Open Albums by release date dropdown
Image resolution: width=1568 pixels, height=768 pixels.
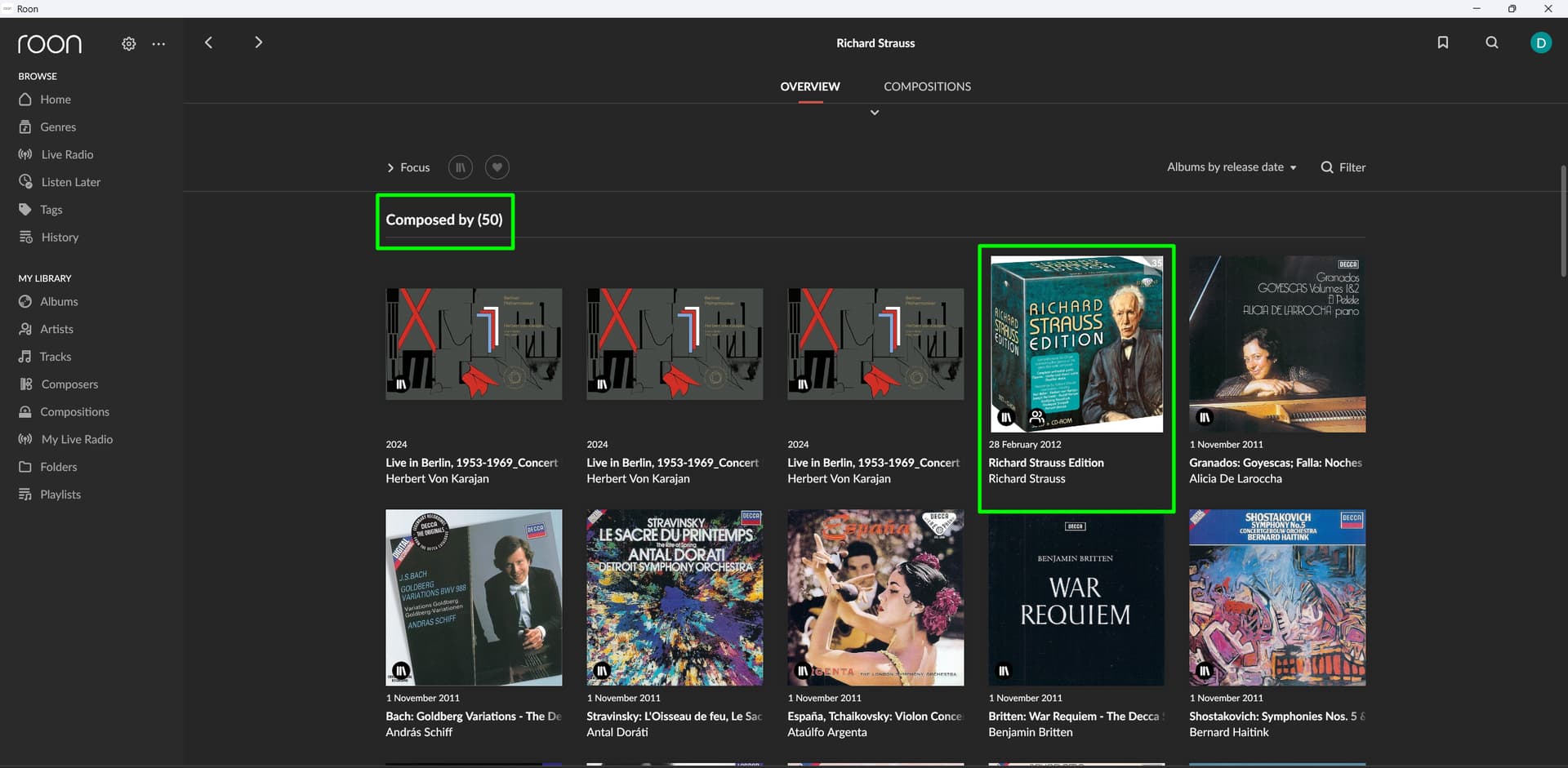1231,167
